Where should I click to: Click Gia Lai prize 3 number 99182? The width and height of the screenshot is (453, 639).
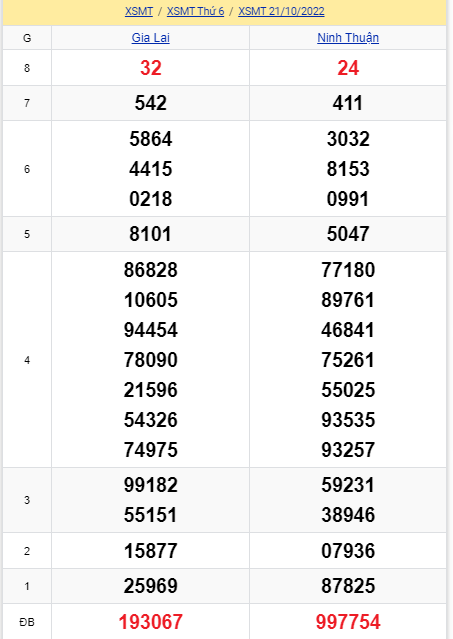pos(151,485)
